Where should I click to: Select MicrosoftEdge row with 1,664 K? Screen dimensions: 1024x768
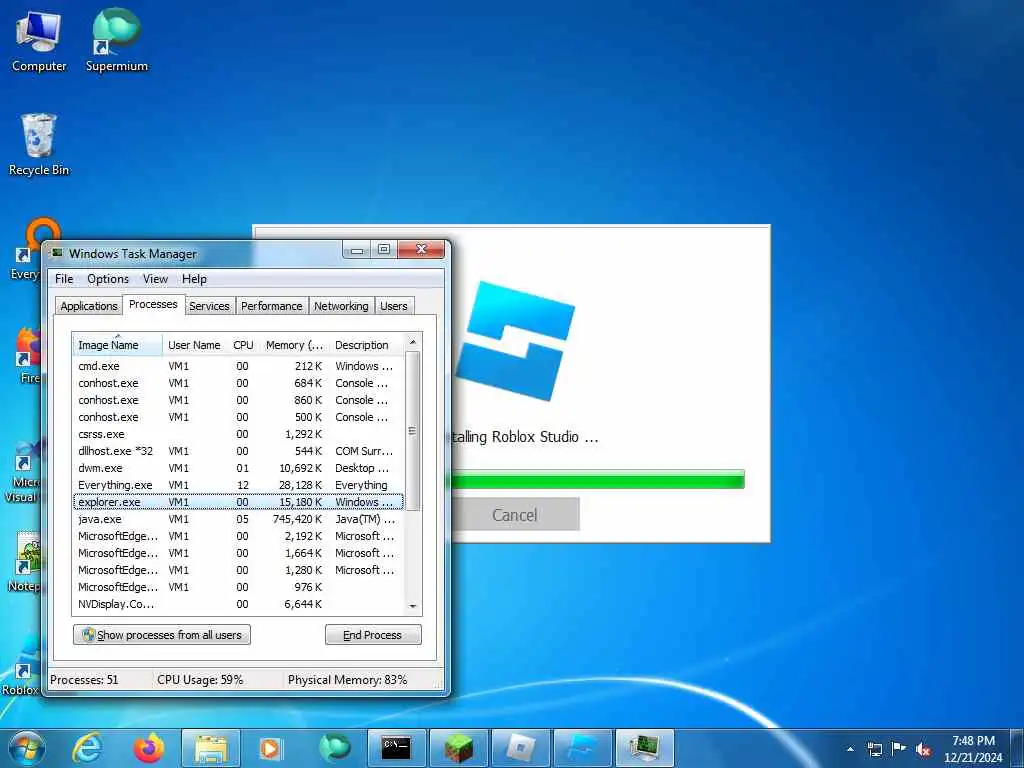pyautogui.click(x=238, y=553)
